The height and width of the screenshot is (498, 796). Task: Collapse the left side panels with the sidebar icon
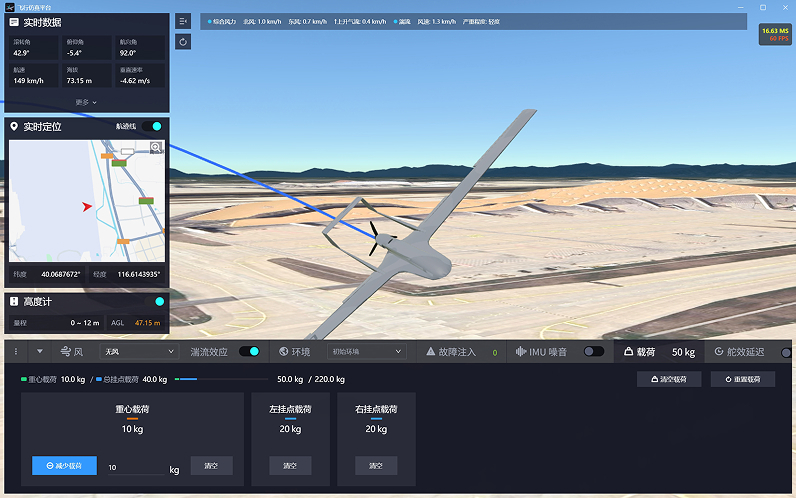183,21
